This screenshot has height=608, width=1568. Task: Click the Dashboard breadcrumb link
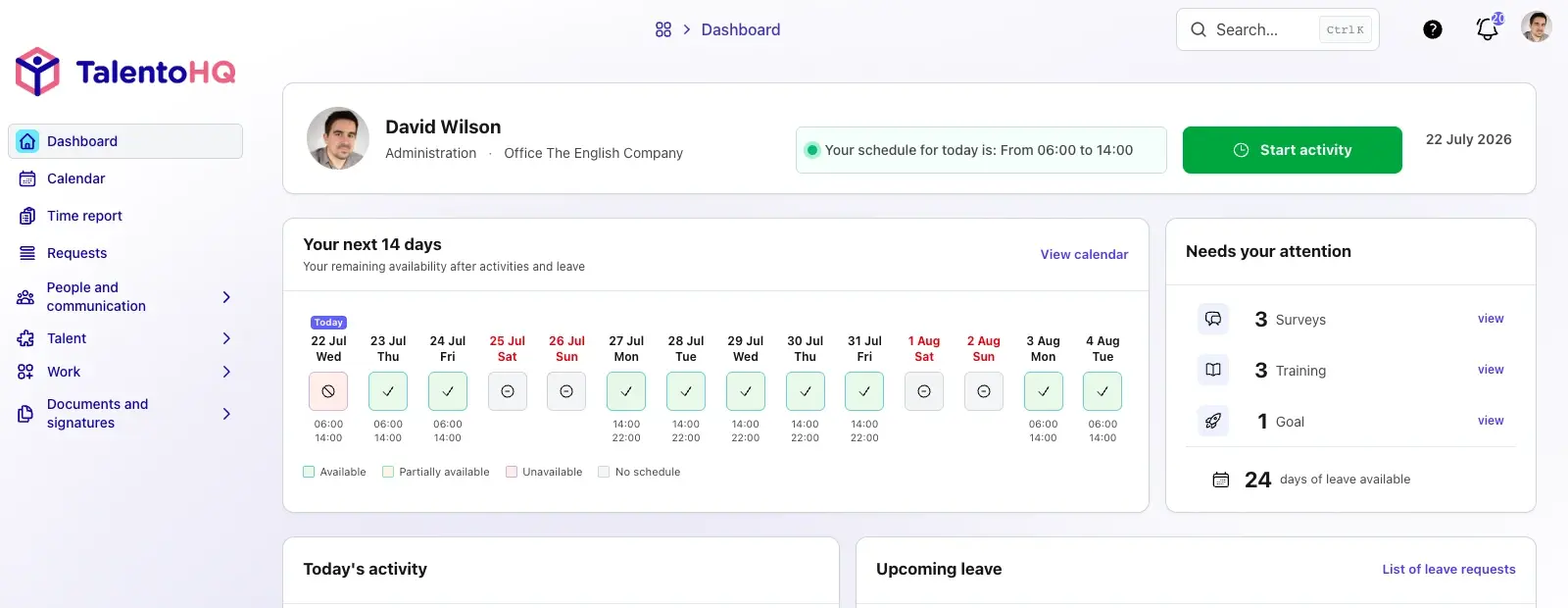click(741, 29)
